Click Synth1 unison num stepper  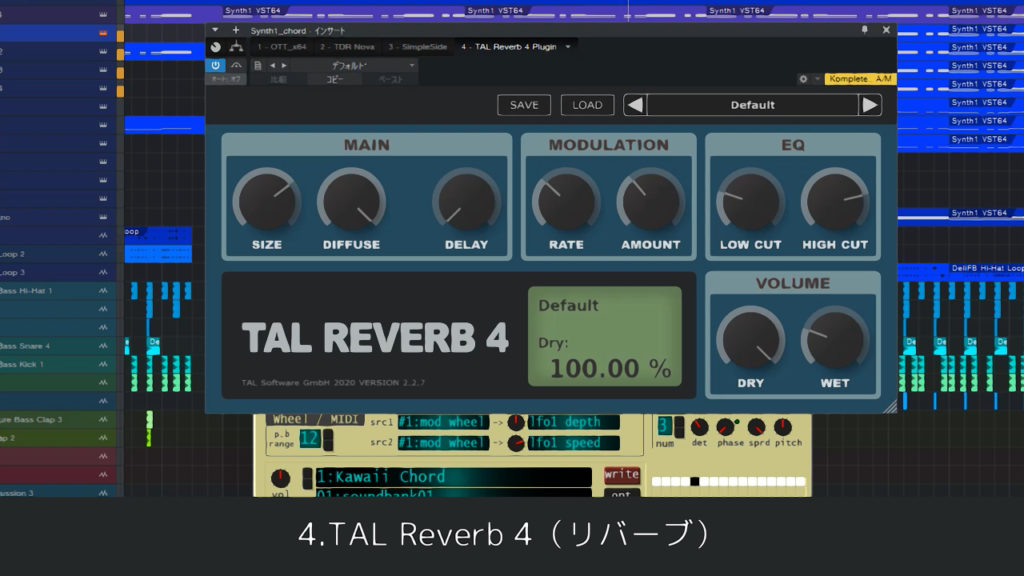click(679, 426)
